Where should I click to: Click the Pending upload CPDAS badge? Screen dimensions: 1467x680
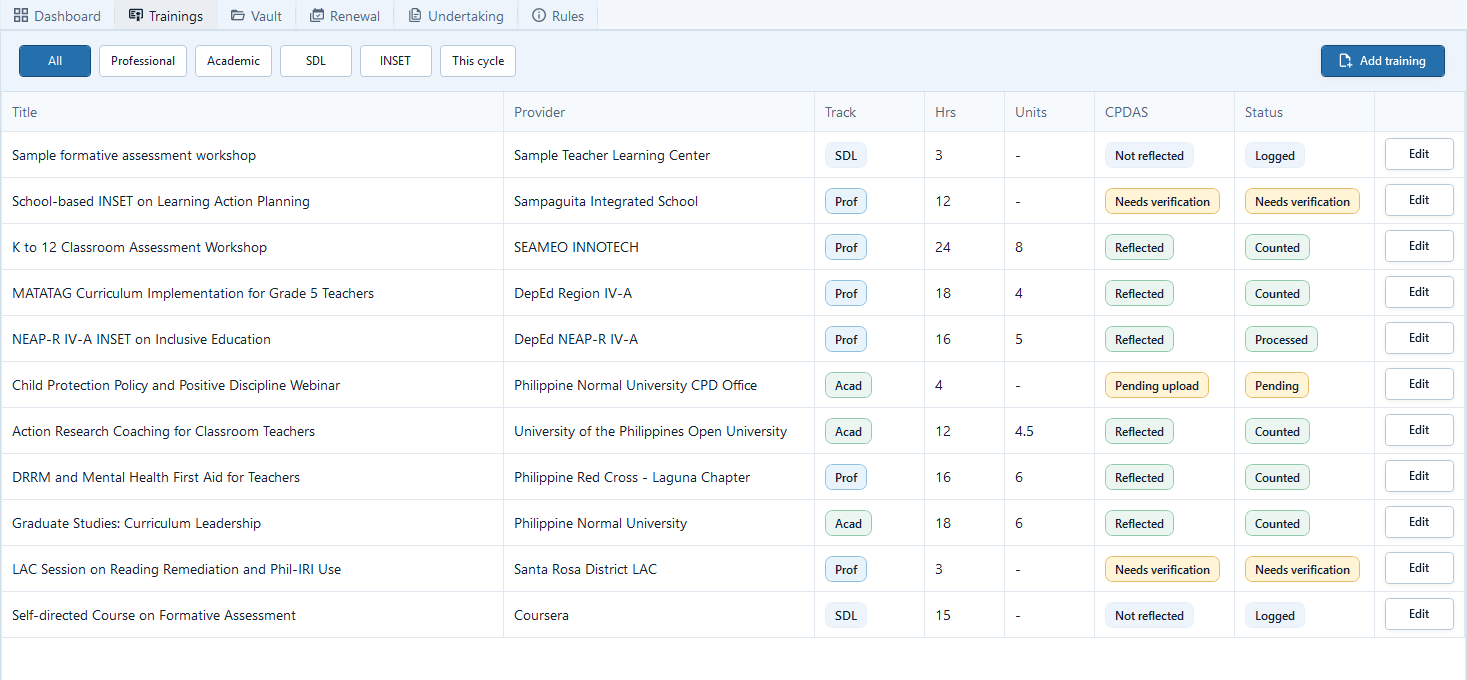1157,385
